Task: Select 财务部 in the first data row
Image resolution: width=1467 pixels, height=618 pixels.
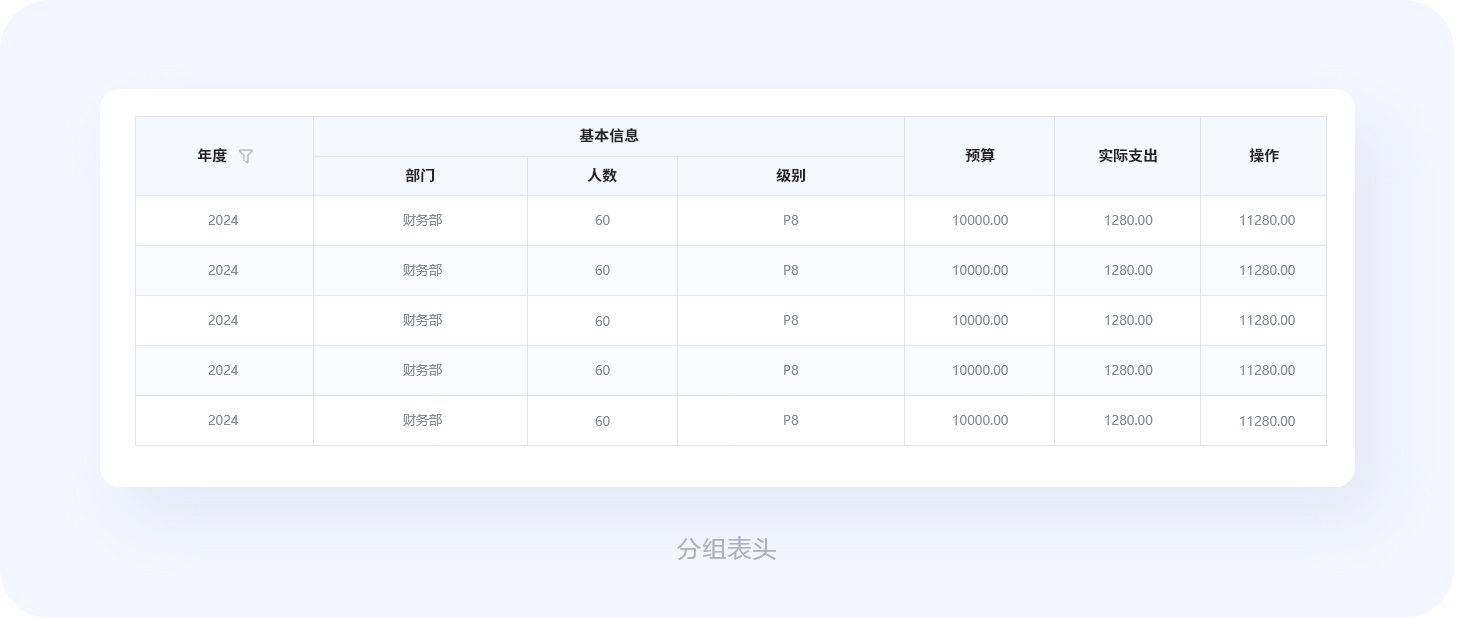Action: 422,220
